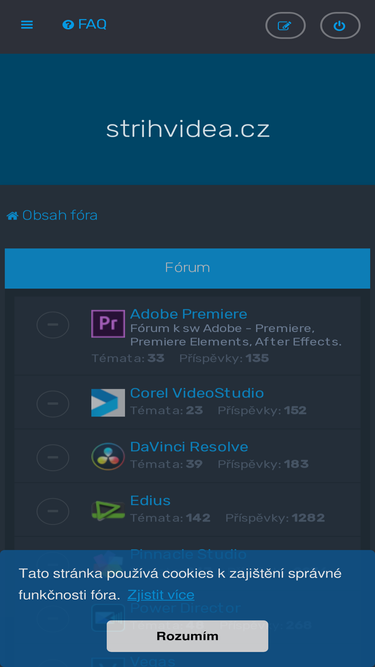Click the read-status circle beside Corel VideoStudio

point(53,403)
